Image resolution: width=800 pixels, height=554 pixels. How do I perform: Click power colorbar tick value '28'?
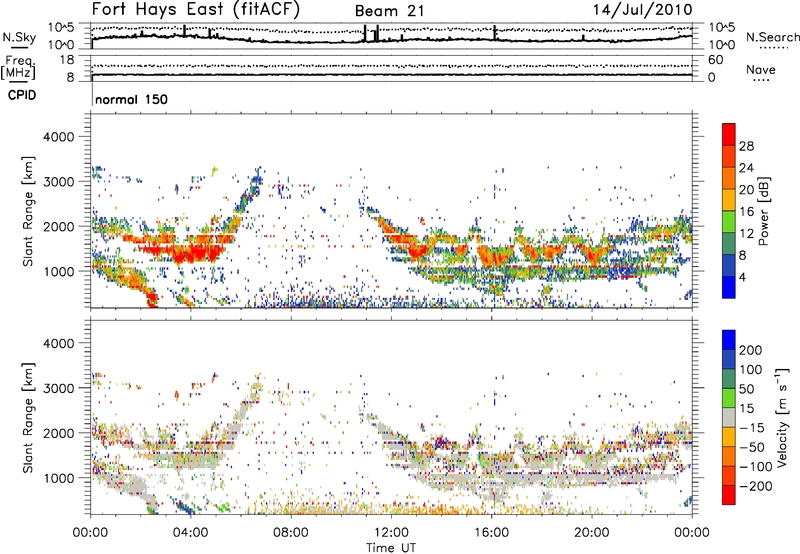[746, 146]
